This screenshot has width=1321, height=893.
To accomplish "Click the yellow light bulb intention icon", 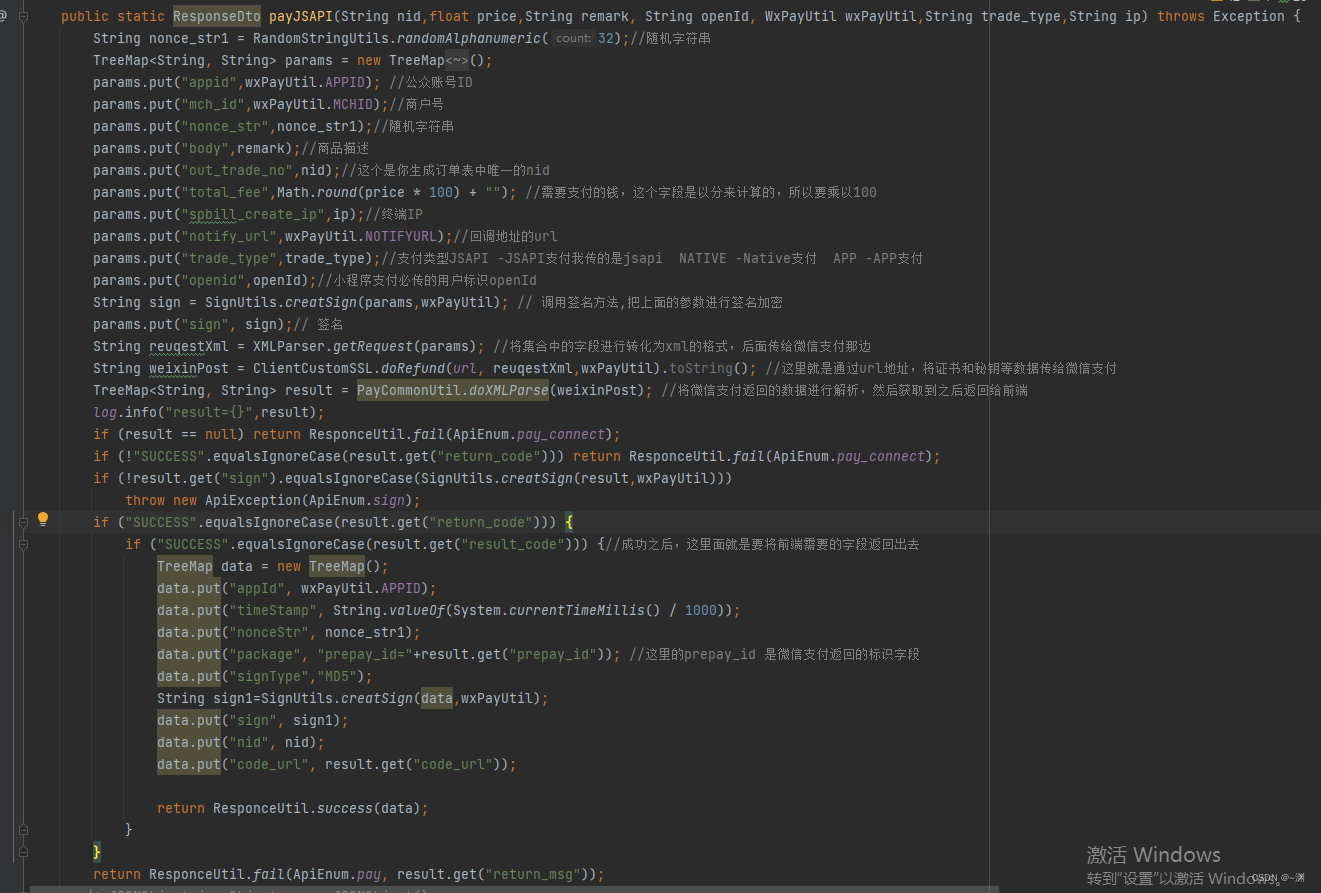I will click(x=43, y=519).
